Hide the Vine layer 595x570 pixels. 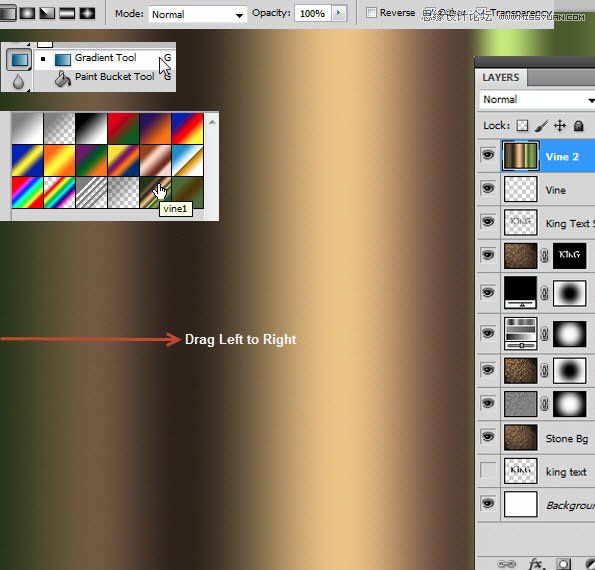pyautogui.click(x=488, y=188)
